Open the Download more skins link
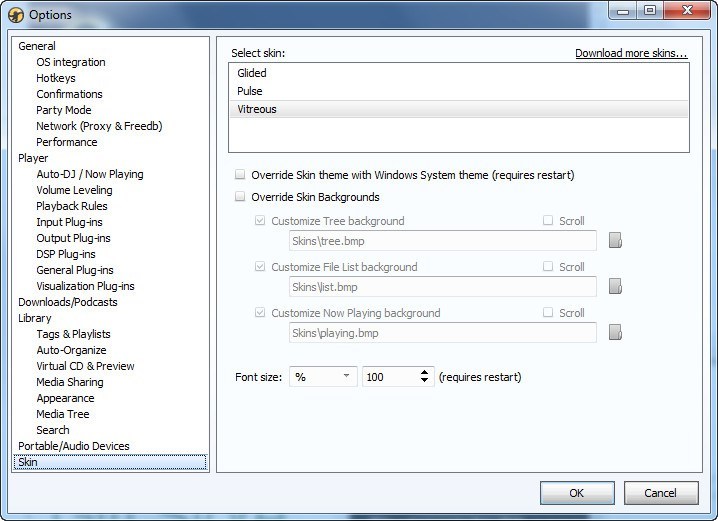 click(x=631, y=53)
